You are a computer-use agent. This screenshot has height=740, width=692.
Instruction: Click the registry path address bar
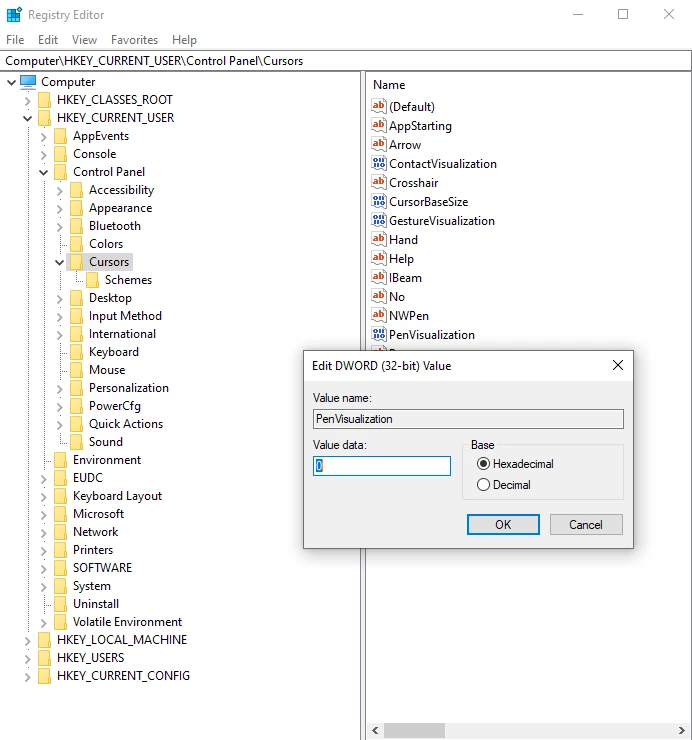click(x=346, y=61)
